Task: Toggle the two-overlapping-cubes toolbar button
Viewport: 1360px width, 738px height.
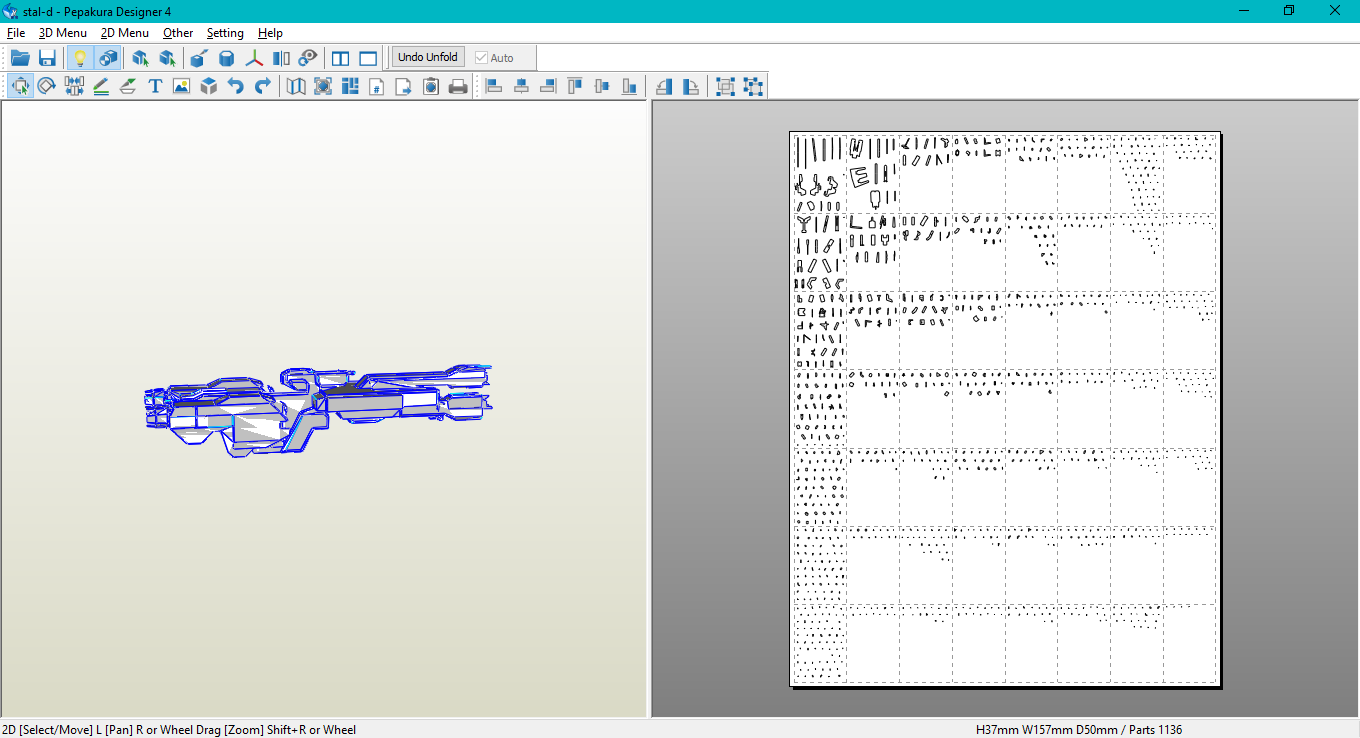Action: (108, 58)
